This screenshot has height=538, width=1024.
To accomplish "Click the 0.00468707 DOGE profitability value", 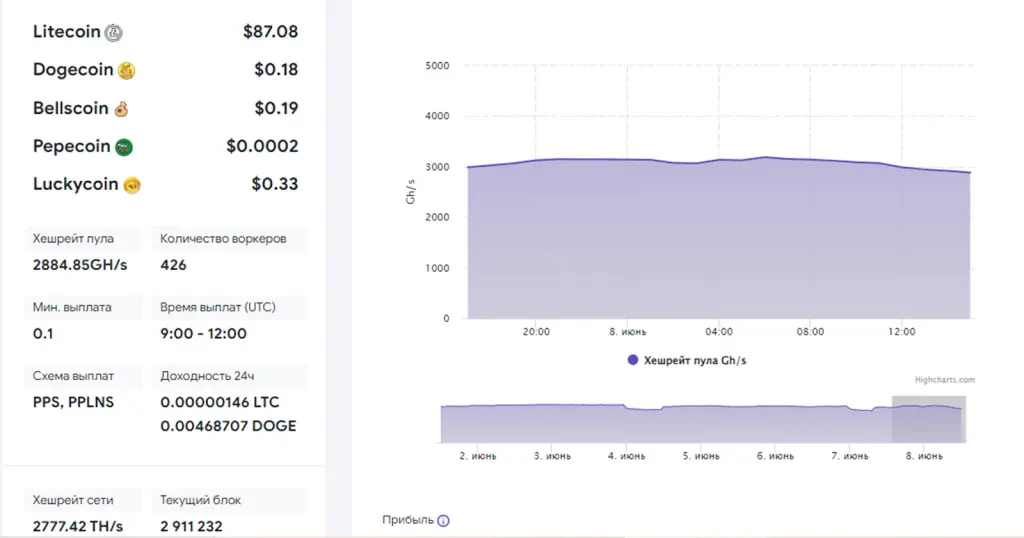I will (x=228, y=426).
